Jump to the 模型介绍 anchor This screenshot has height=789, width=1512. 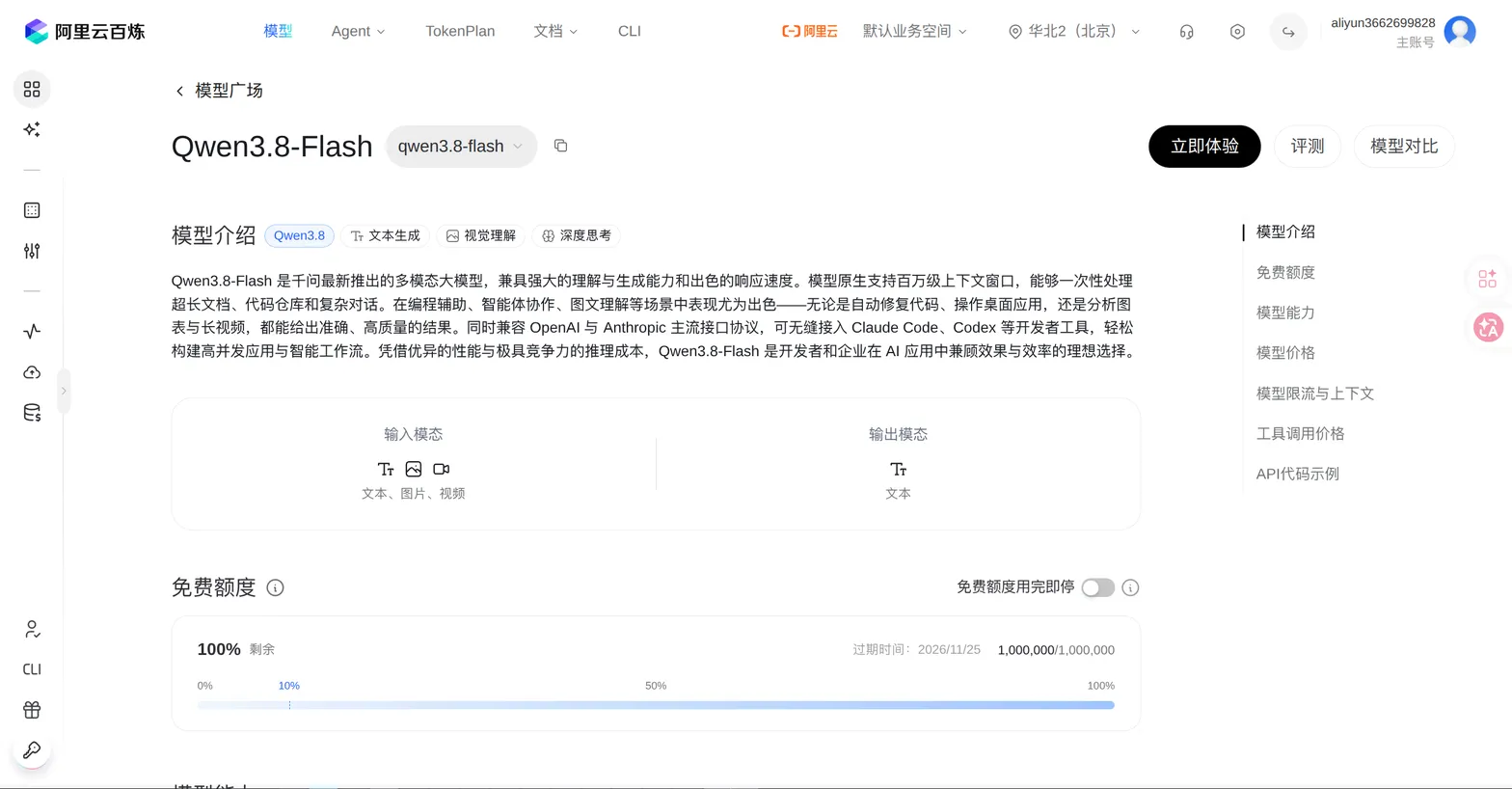1285,231
